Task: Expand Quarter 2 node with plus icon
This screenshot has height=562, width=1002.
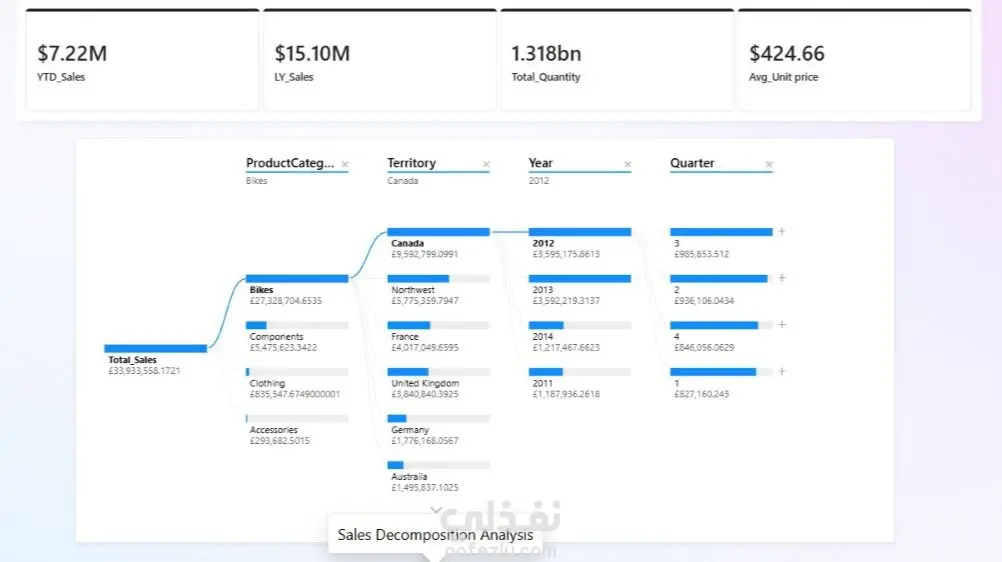Action: [x=782, y=278]
